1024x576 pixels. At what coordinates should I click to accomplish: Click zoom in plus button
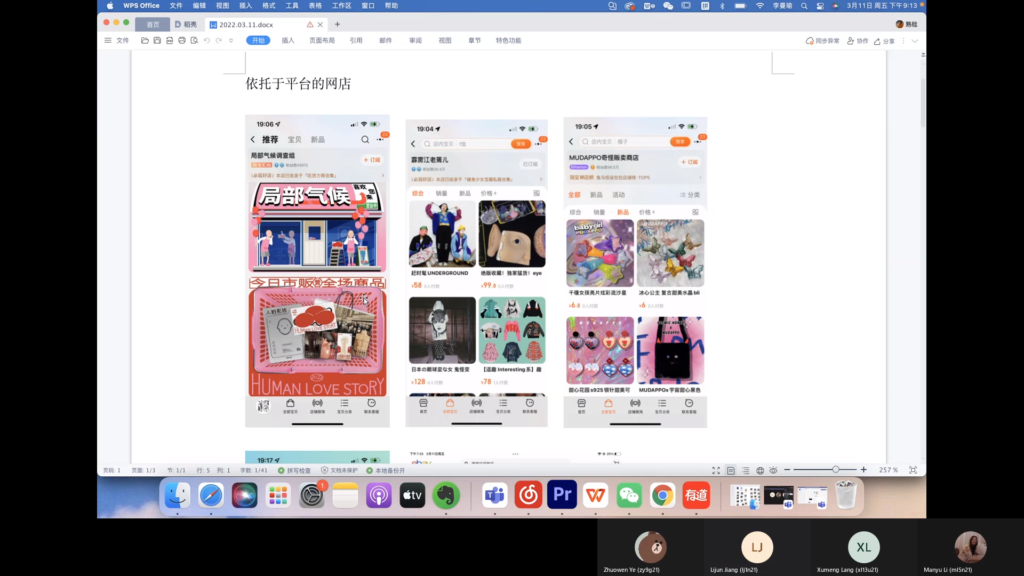click(863, 470)
